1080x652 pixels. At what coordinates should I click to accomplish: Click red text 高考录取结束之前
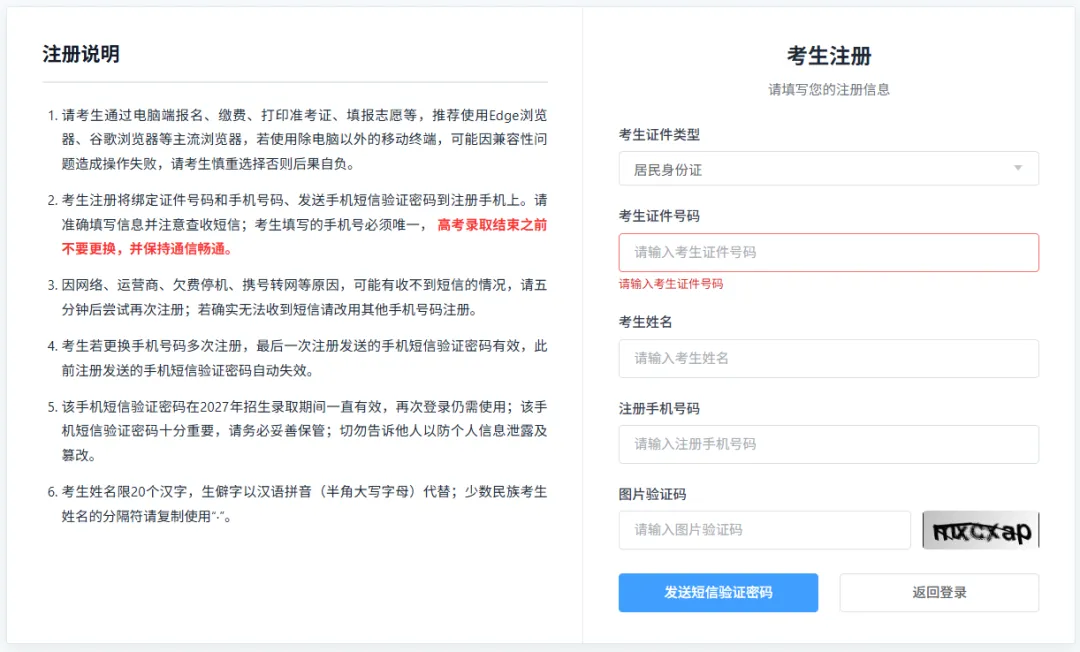[492, 224]
